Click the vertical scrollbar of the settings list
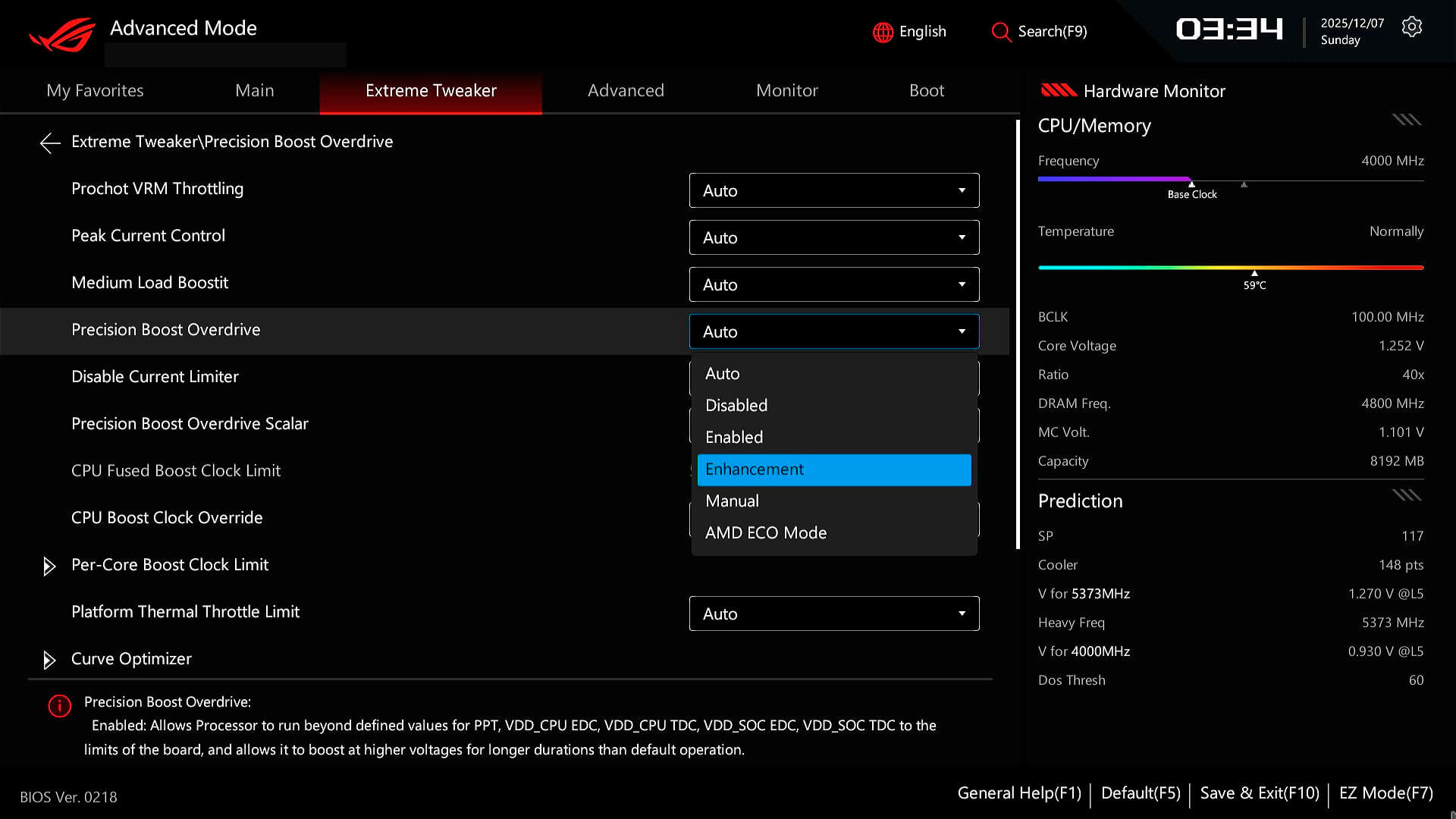The width and height of the screenshot is (1456, 819). click(x=1018, y=334)
